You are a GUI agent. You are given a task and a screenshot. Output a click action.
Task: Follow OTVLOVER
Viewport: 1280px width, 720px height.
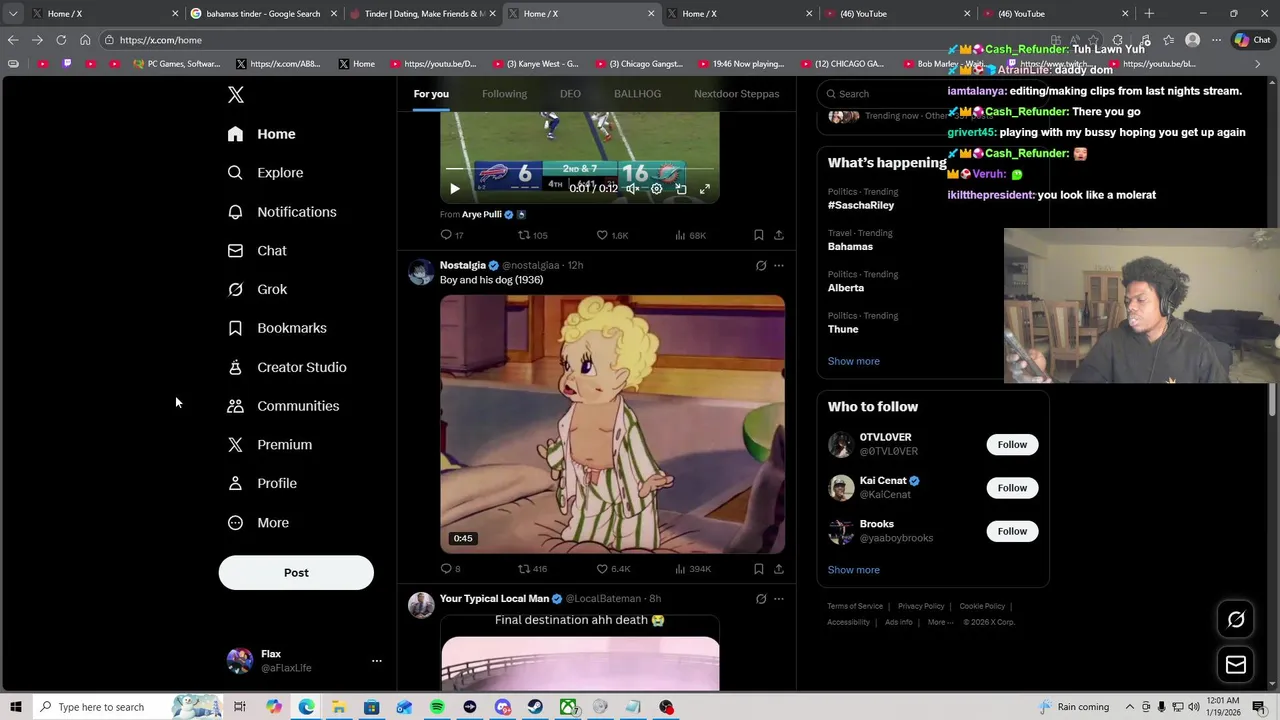coord(1012,445)
